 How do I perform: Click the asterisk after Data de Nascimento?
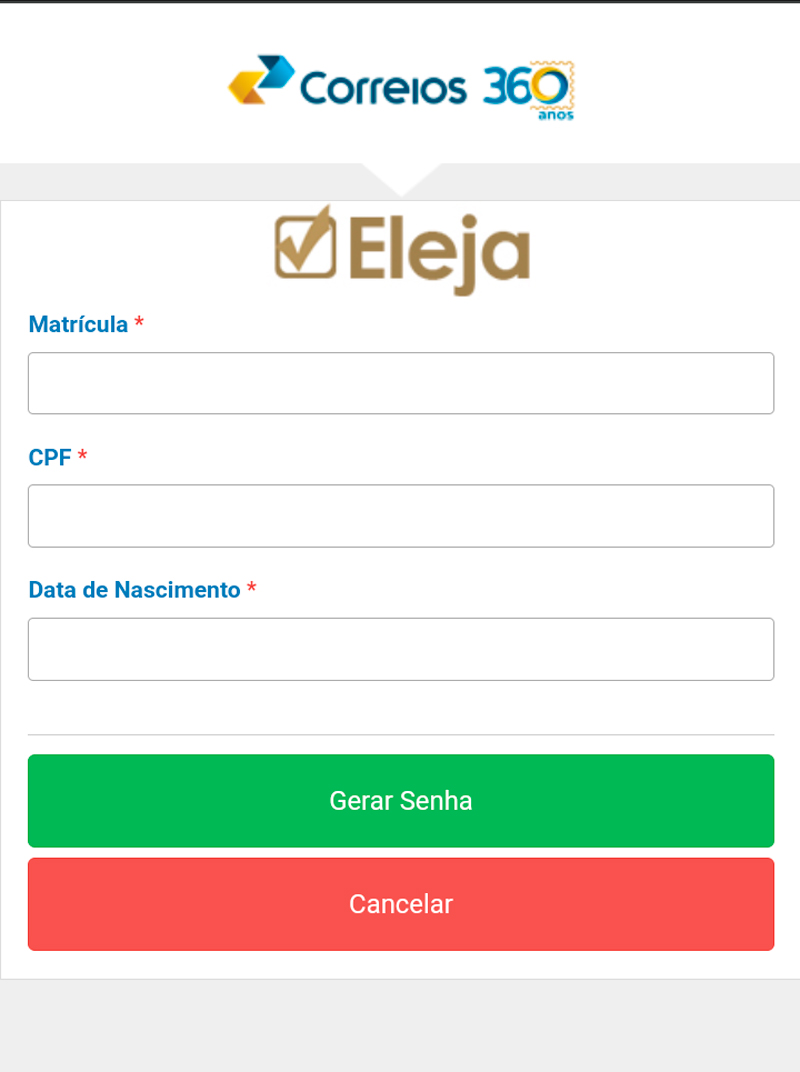252,588
